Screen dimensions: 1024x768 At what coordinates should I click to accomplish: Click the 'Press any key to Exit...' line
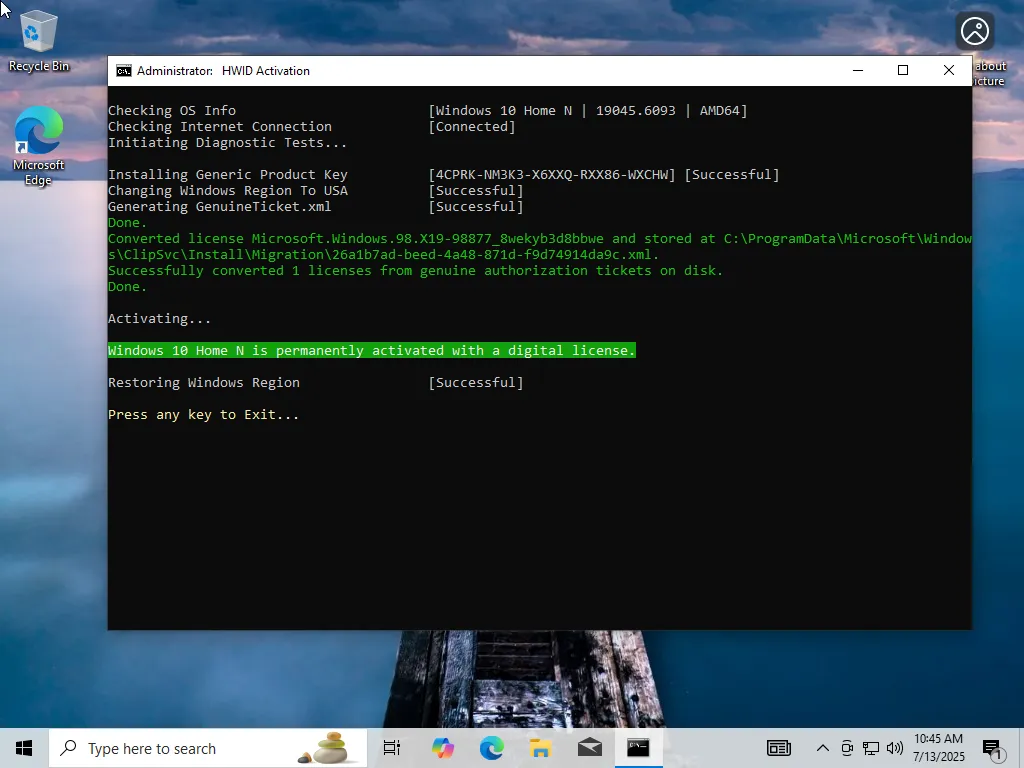[x=203, y=415]
